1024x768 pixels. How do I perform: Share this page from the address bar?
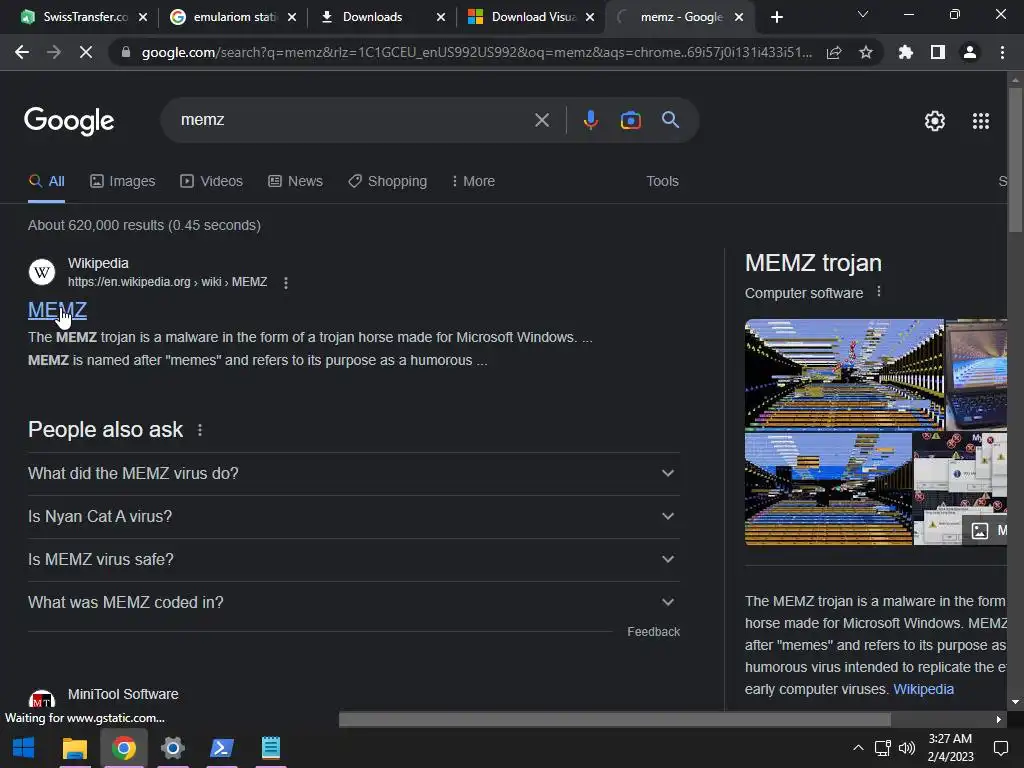tap(834, 52)
